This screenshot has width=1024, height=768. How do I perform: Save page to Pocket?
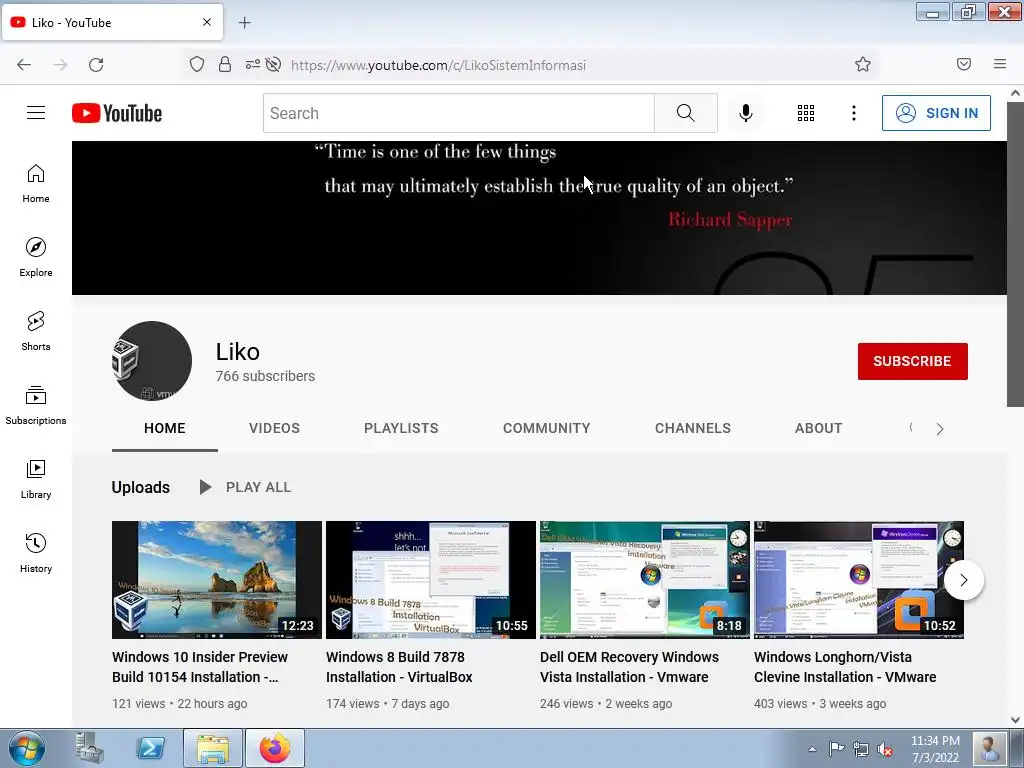point(964,64)
